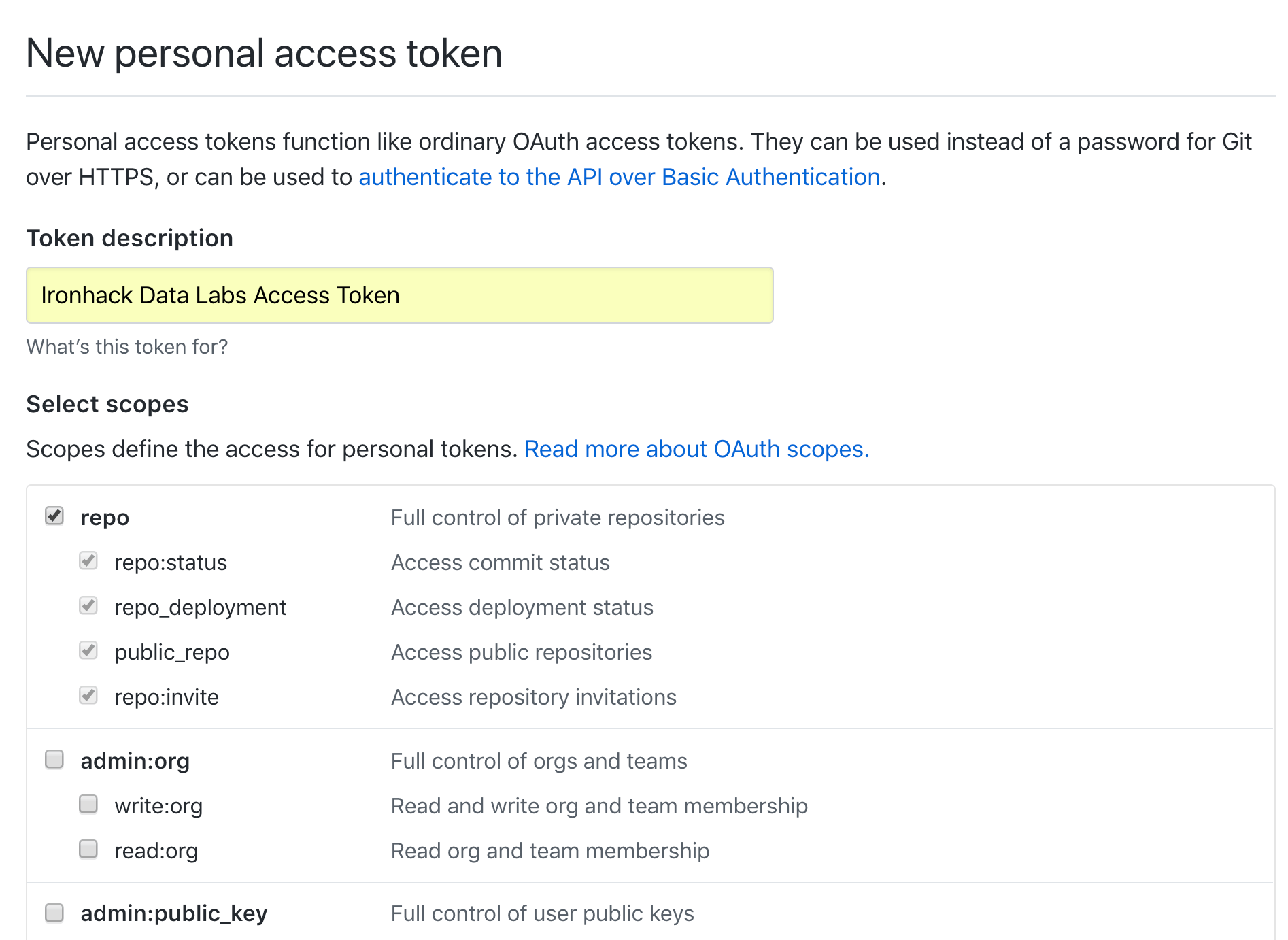This screenshot has height=940, width=1288.
Task: Toggle the repo:status checkbox
Action: [x=88, y=561]
